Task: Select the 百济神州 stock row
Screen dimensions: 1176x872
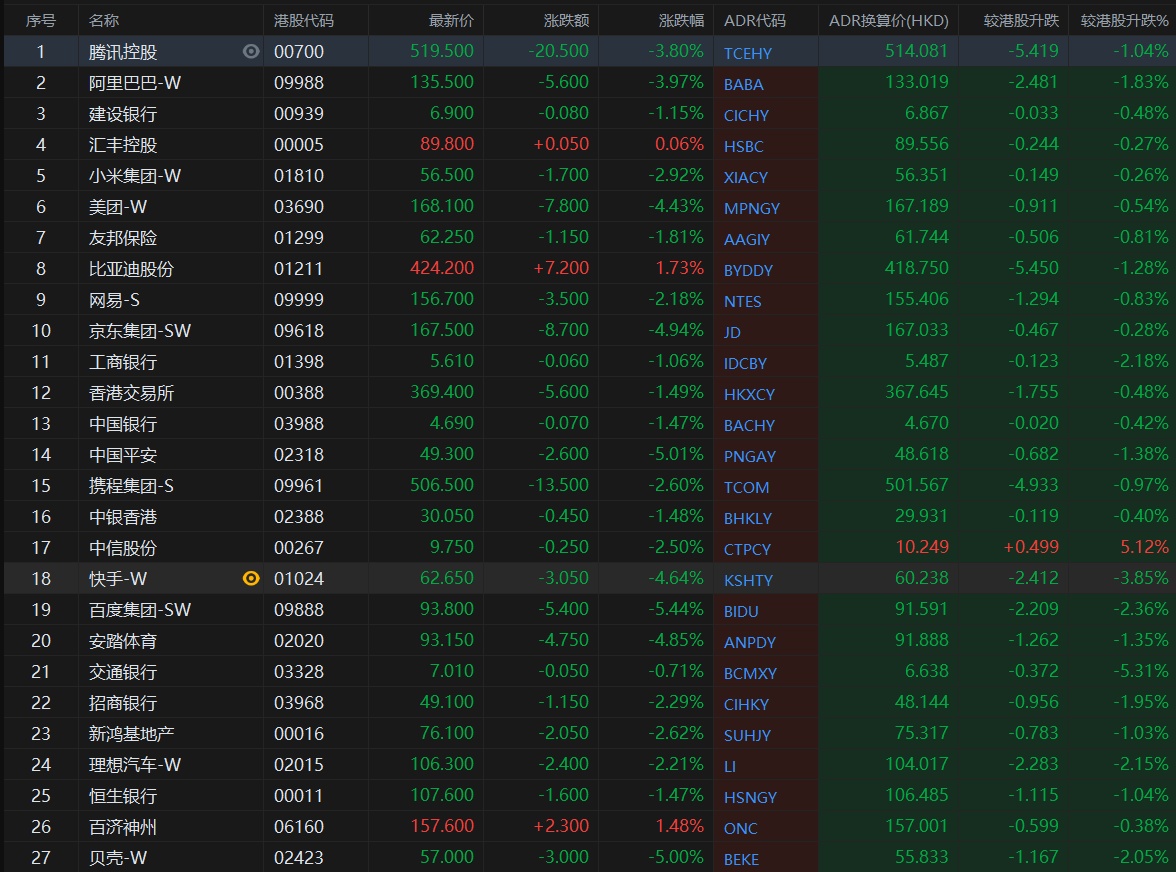Action: (x=123, y=827)
